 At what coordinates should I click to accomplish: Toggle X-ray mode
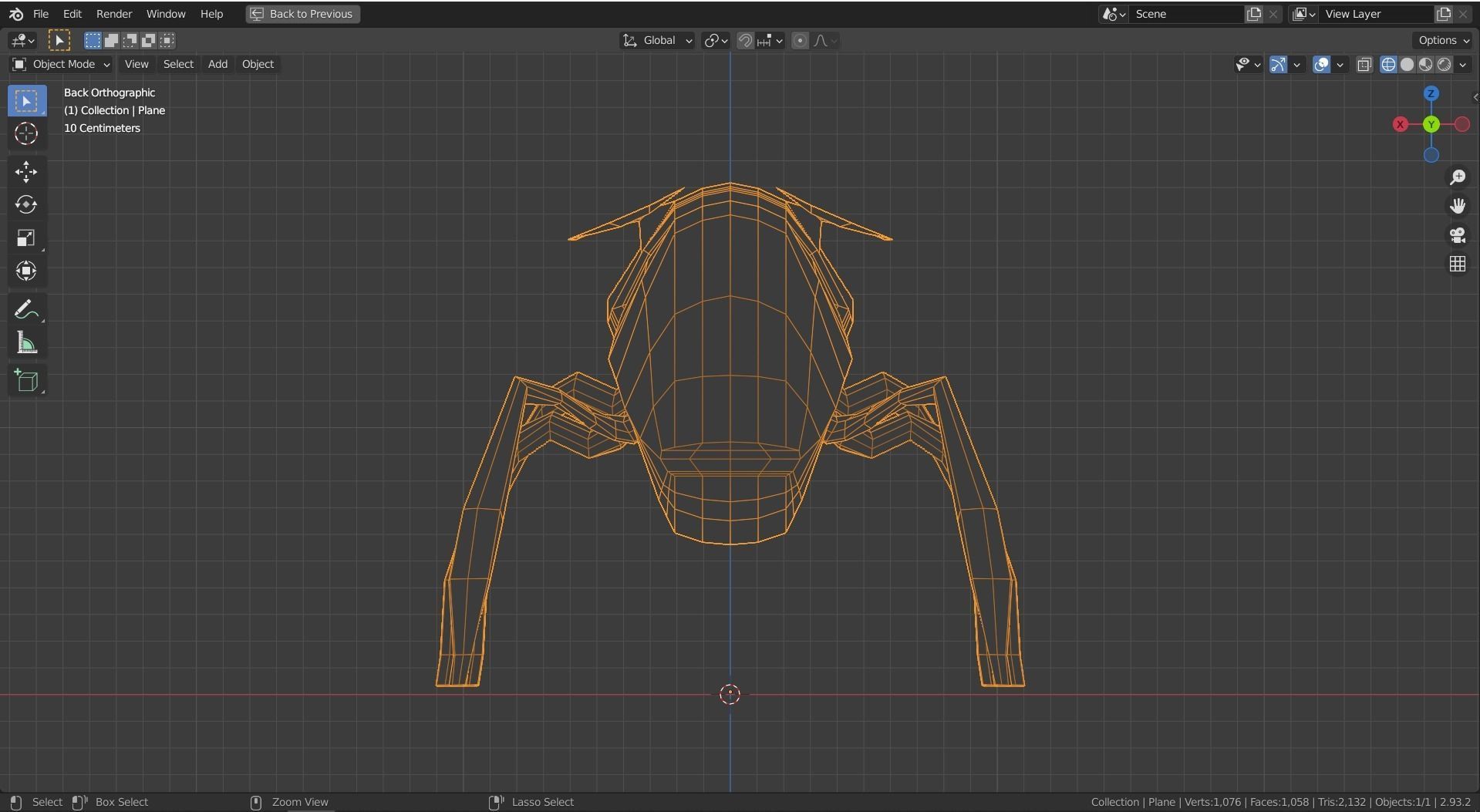(1364, 65)
